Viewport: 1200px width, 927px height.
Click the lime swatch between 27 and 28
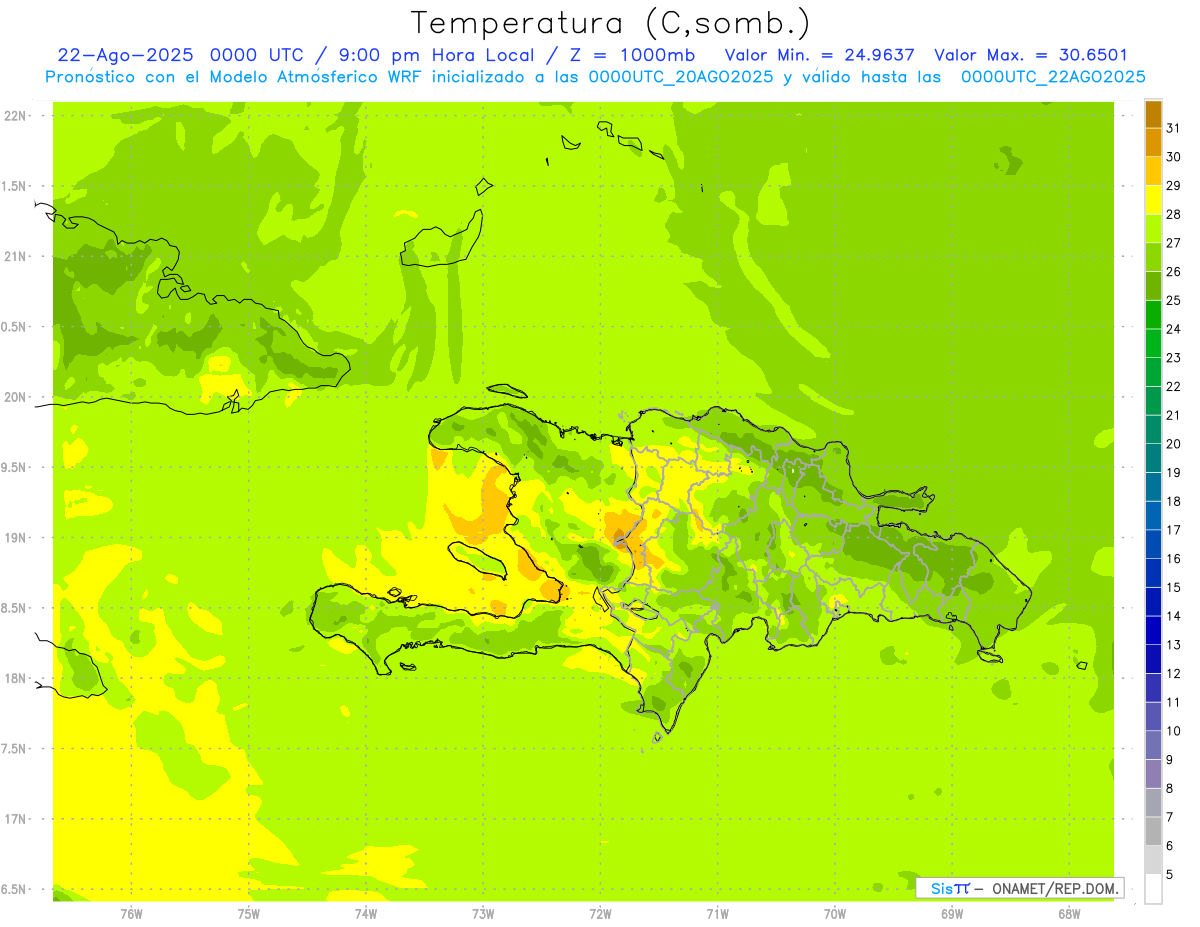pos(1153,229)
